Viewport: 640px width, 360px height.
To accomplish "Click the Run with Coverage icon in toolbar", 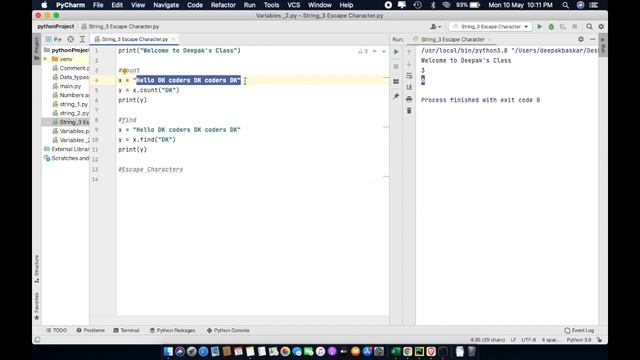I will click(x=563, y=27).
